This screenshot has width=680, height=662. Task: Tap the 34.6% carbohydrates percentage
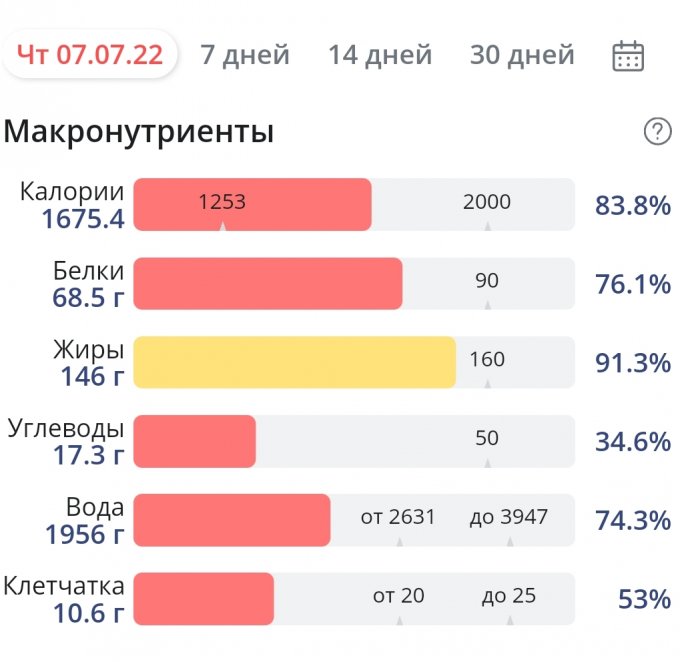632,441
